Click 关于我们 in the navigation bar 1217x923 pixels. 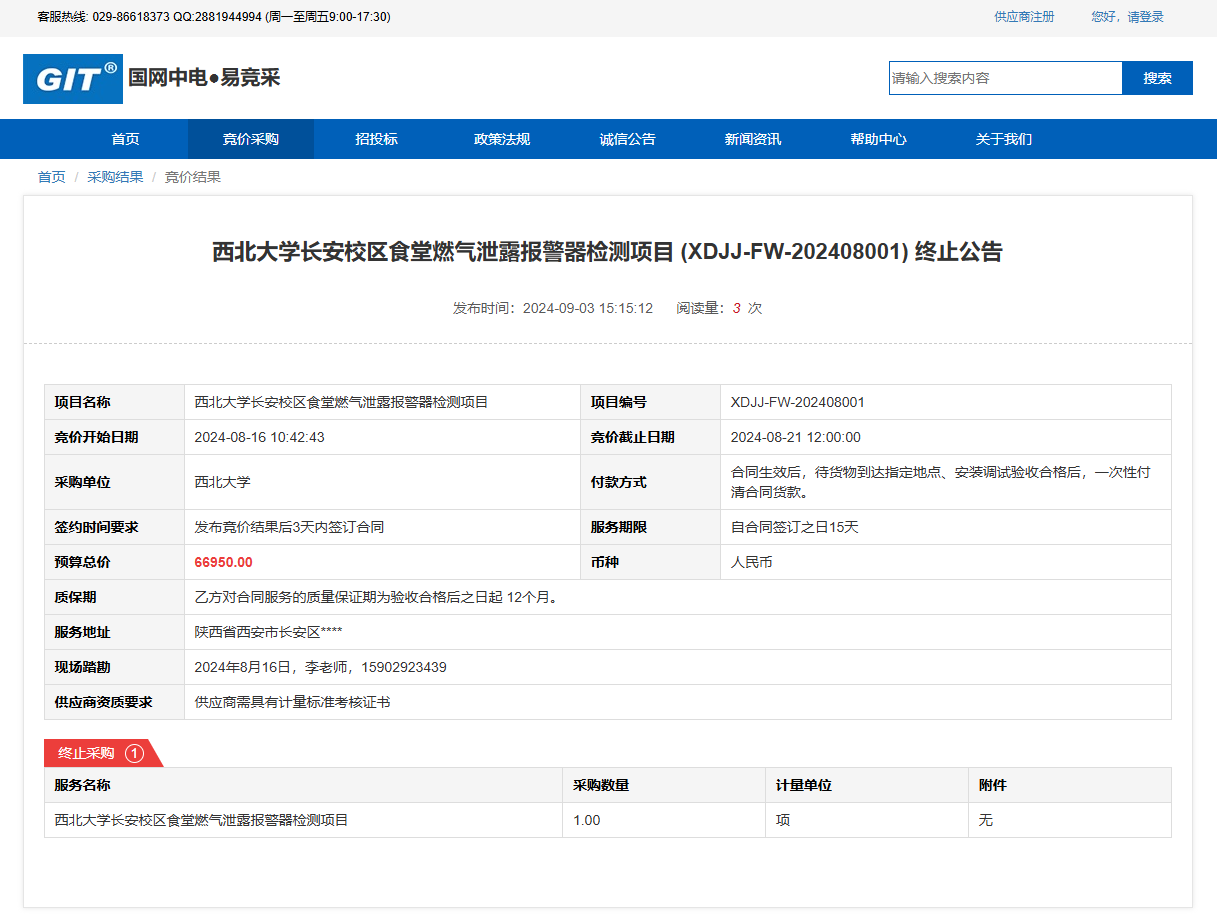[x=1003, y=139]
